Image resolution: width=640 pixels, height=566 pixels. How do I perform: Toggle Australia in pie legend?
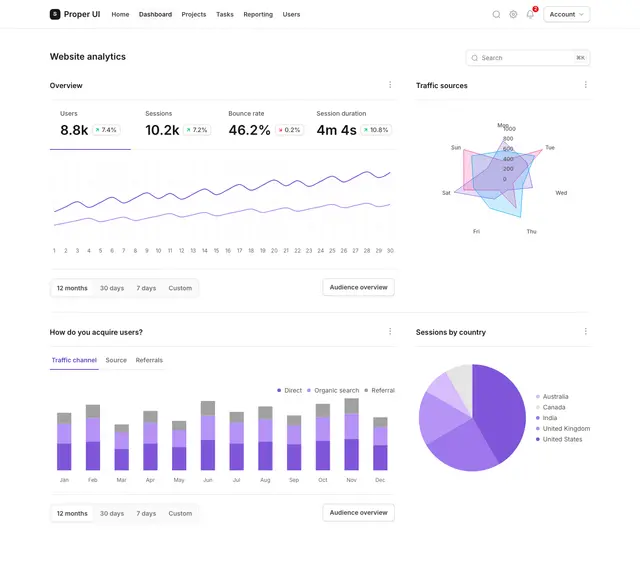552,397
